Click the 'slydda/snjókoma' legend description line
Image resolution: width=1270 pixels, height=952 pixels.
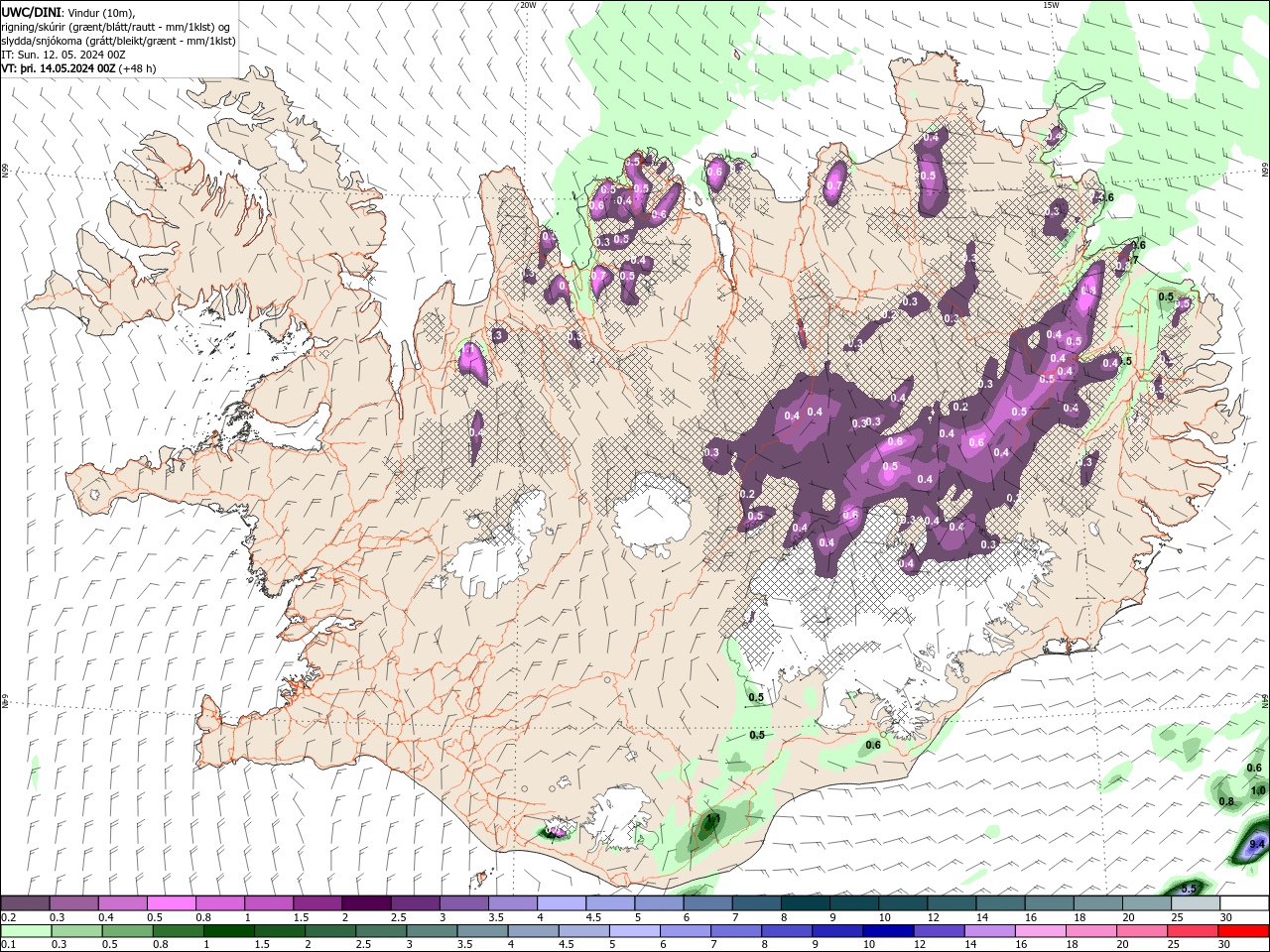pyautogui.click(x=119, y=41)
